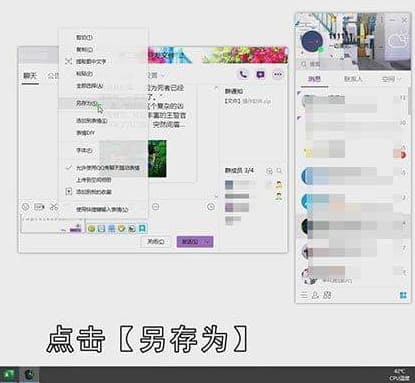Screen dimensions: 415x383
Task: Open the main menu icon in QQ panel footer
Action: pyautogui.click(x=304, y=295)
